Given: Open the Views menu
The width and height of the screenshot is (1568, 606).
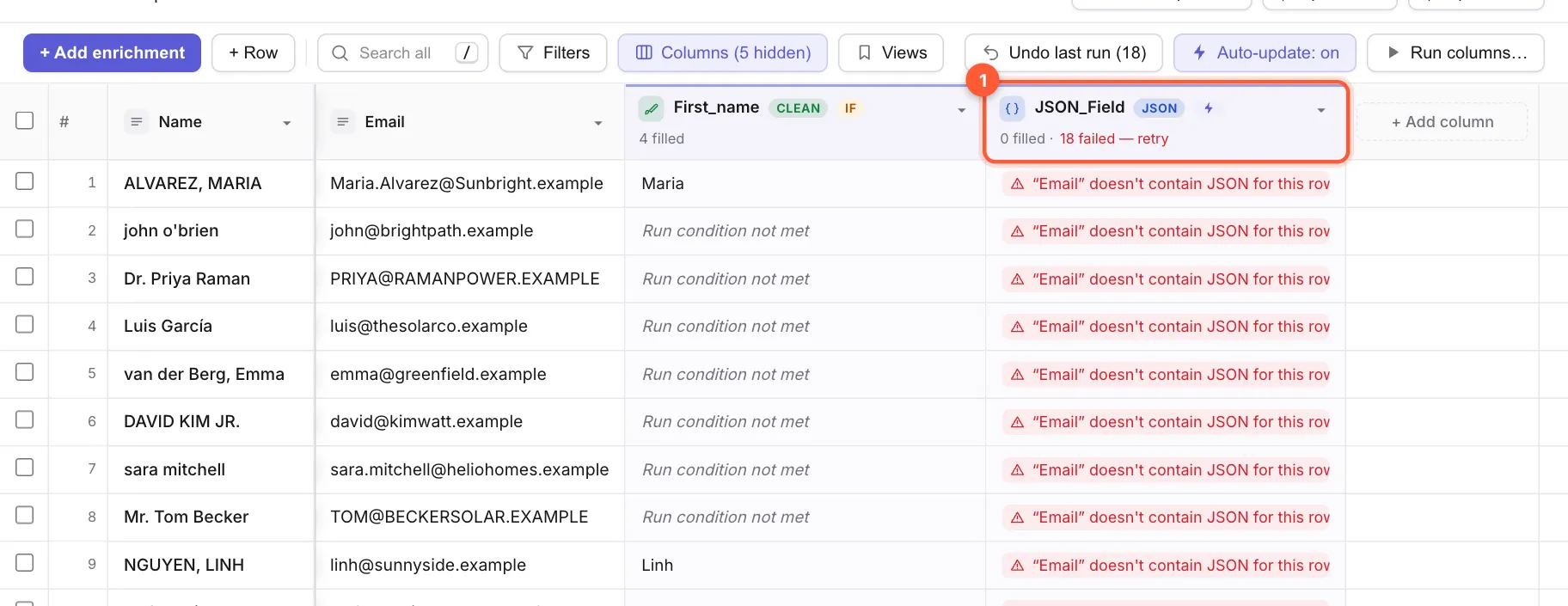Looking at the screenshot, I should [x=891, y=52].
